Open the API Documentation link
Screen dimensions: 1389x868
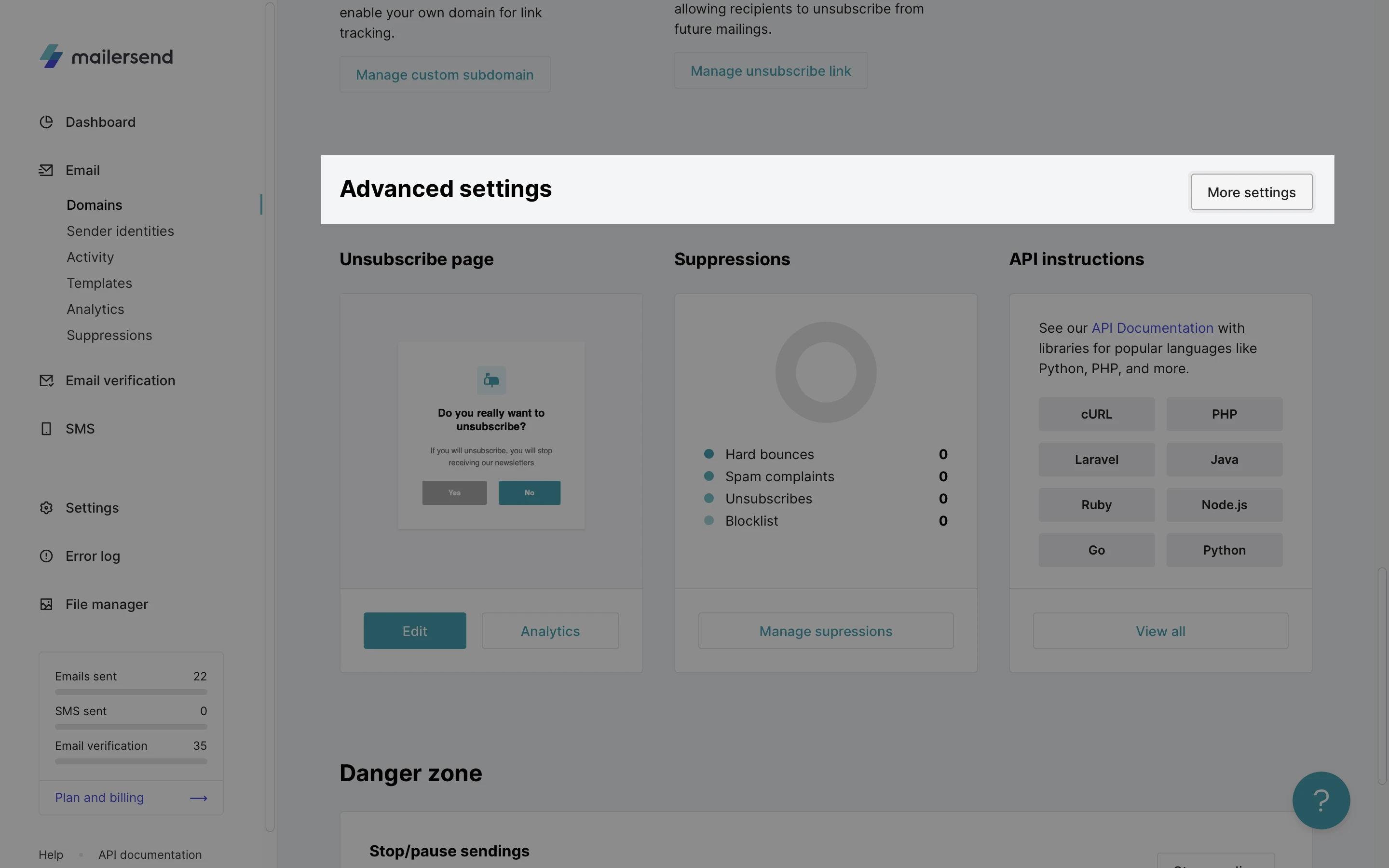(1152, 328)
